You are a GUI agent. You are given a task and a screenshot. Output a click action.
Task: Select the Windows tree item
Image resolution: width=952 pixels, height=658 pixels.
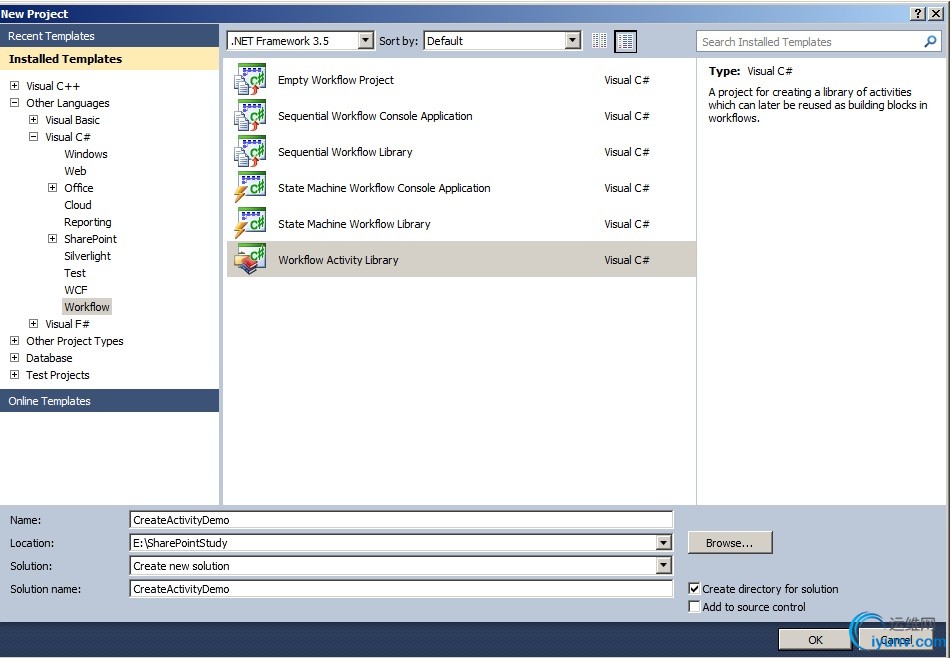pyautogui.click(x=86, y=154)
